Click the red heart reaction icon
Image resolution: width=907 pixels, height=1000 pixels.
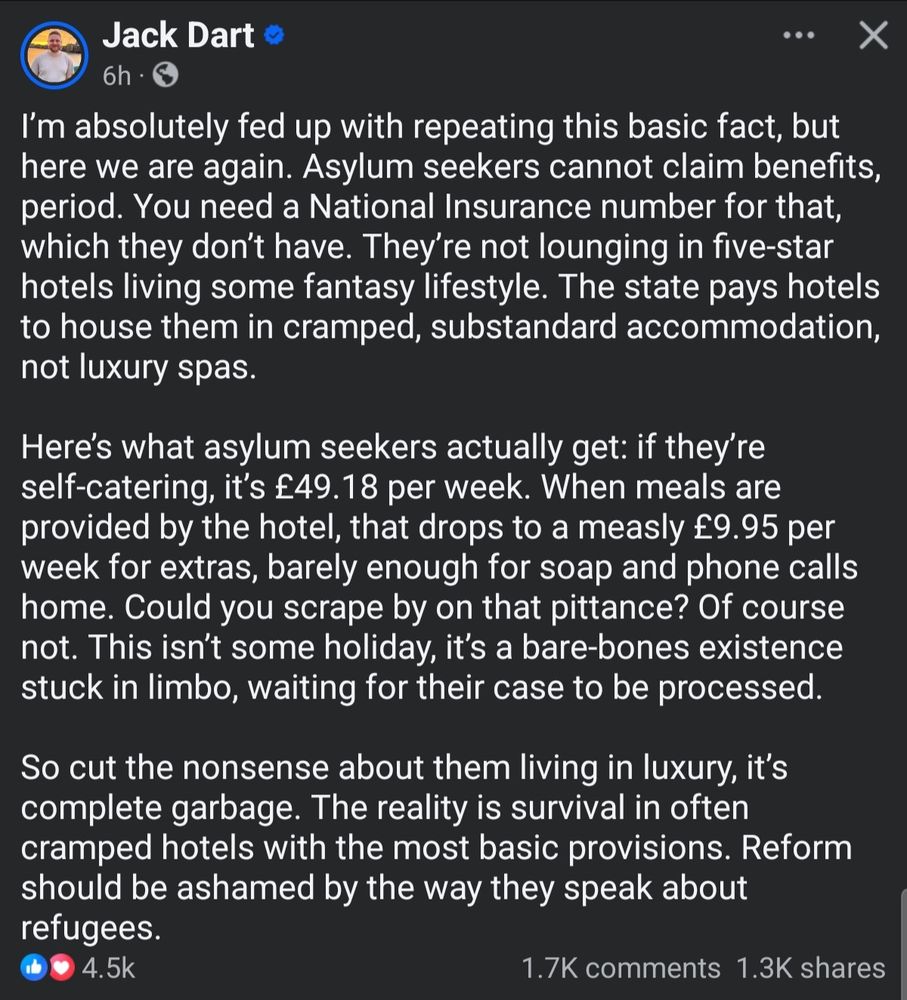tap(61, 967)
